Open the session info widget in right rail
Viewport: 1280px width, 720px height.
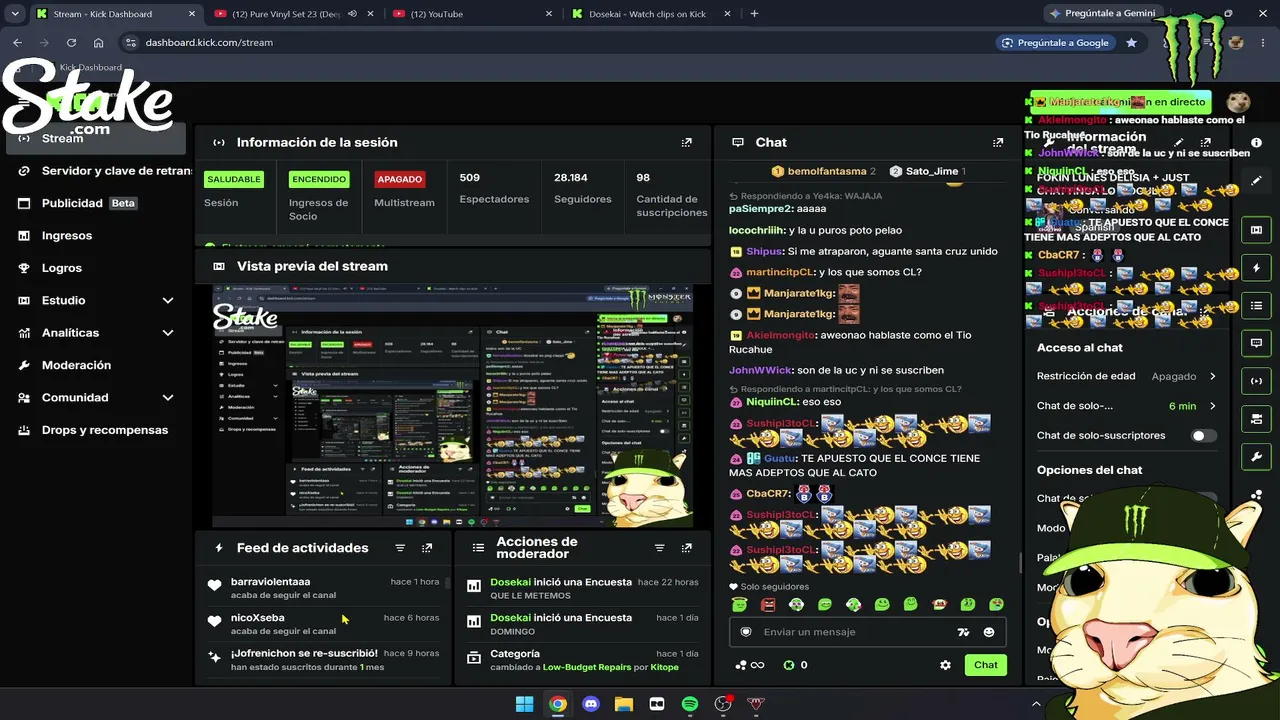(x=1256, y=381)
